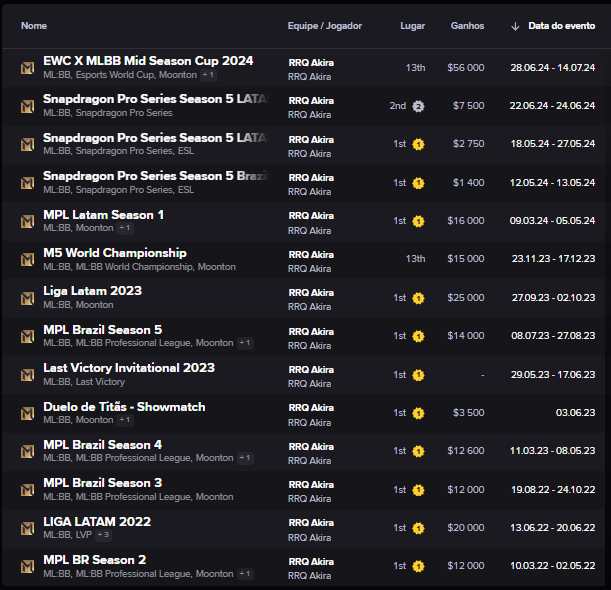The width and height of the screenshot is (611, 590).
Task: Sort by the Nome column header
Action: pyautogui.click(x=34, y=26)
